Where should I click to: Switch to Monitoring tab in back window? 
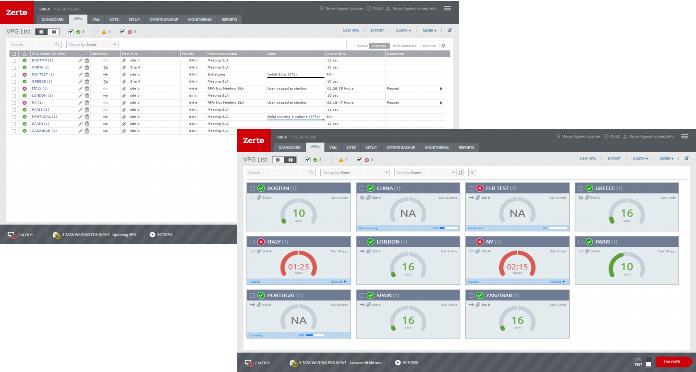pyautogui.click(x=199, y=20)
